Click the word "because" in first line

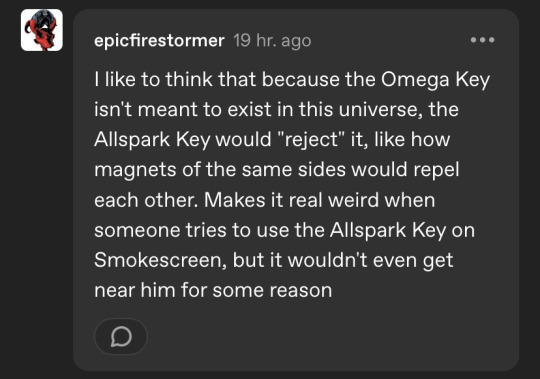click(x=301, y=80)
